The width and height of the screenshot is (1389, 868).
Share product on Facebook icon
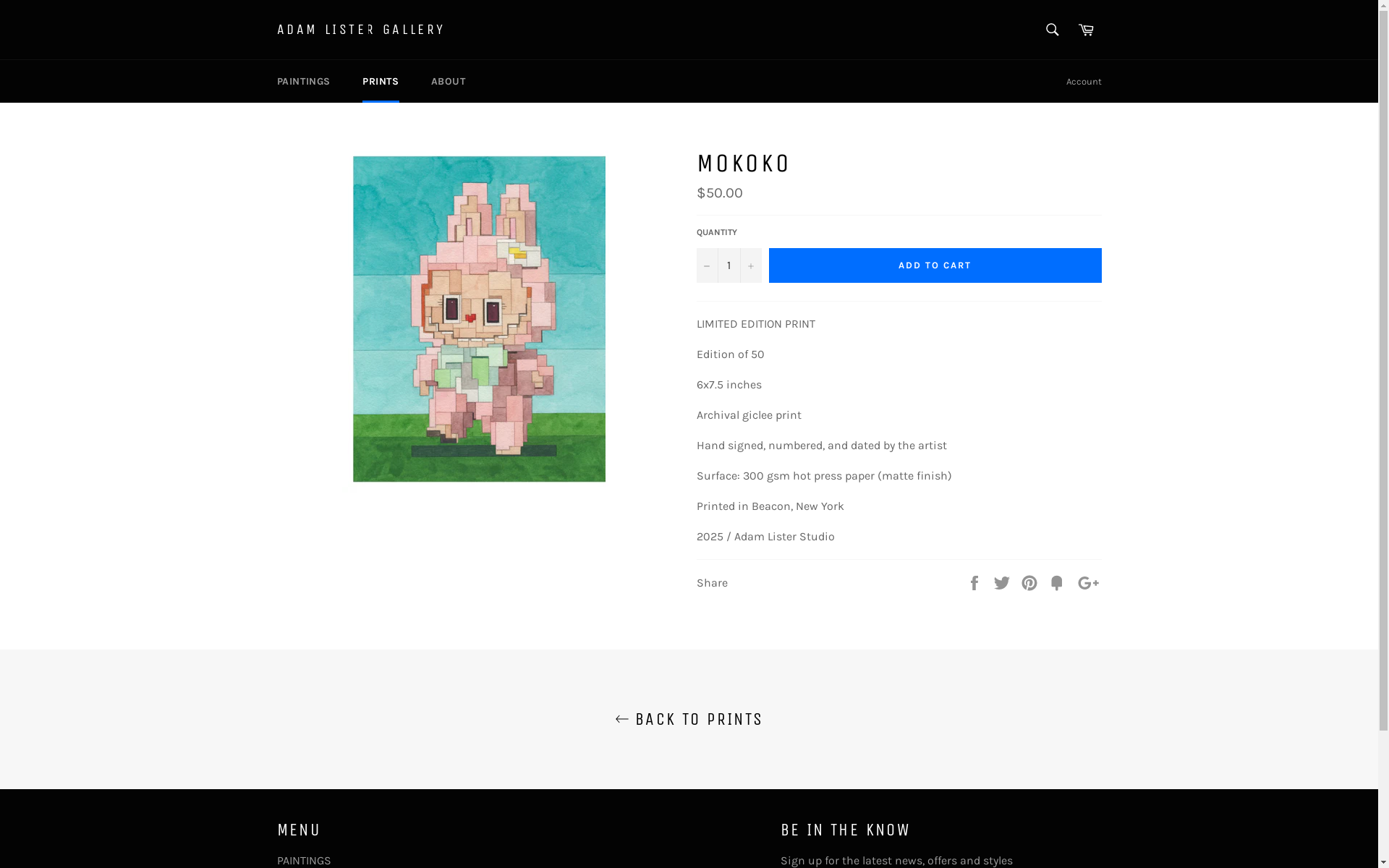[975, 582]
